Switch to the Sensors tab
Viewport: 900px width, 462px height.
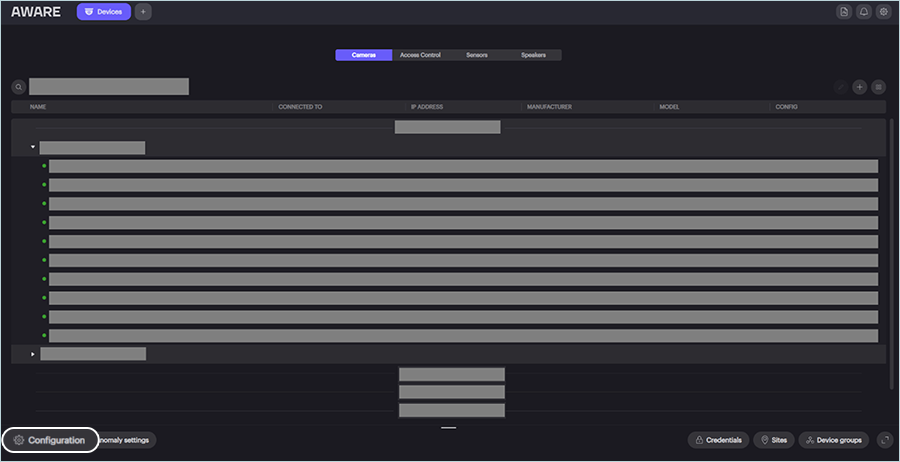(477, 55)
